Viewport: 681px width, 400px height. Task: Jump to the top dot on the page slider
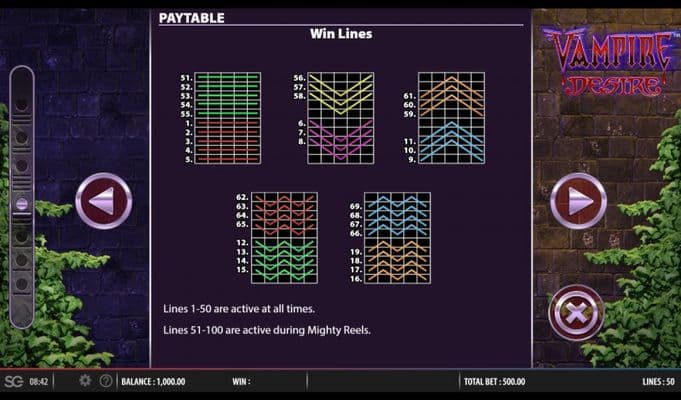coord(21,80)
